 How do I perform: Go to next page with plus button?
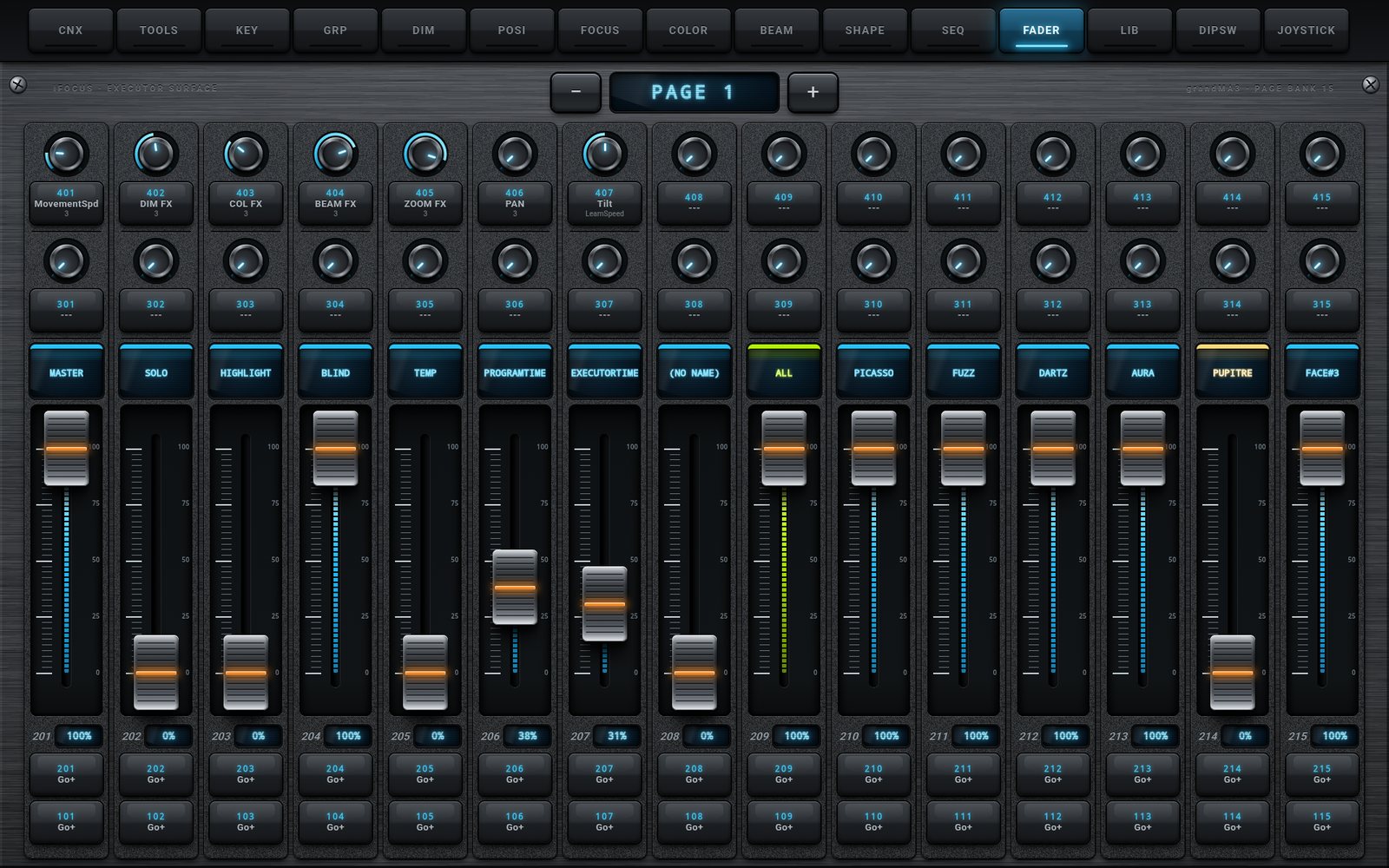click(x=813, y=92)
